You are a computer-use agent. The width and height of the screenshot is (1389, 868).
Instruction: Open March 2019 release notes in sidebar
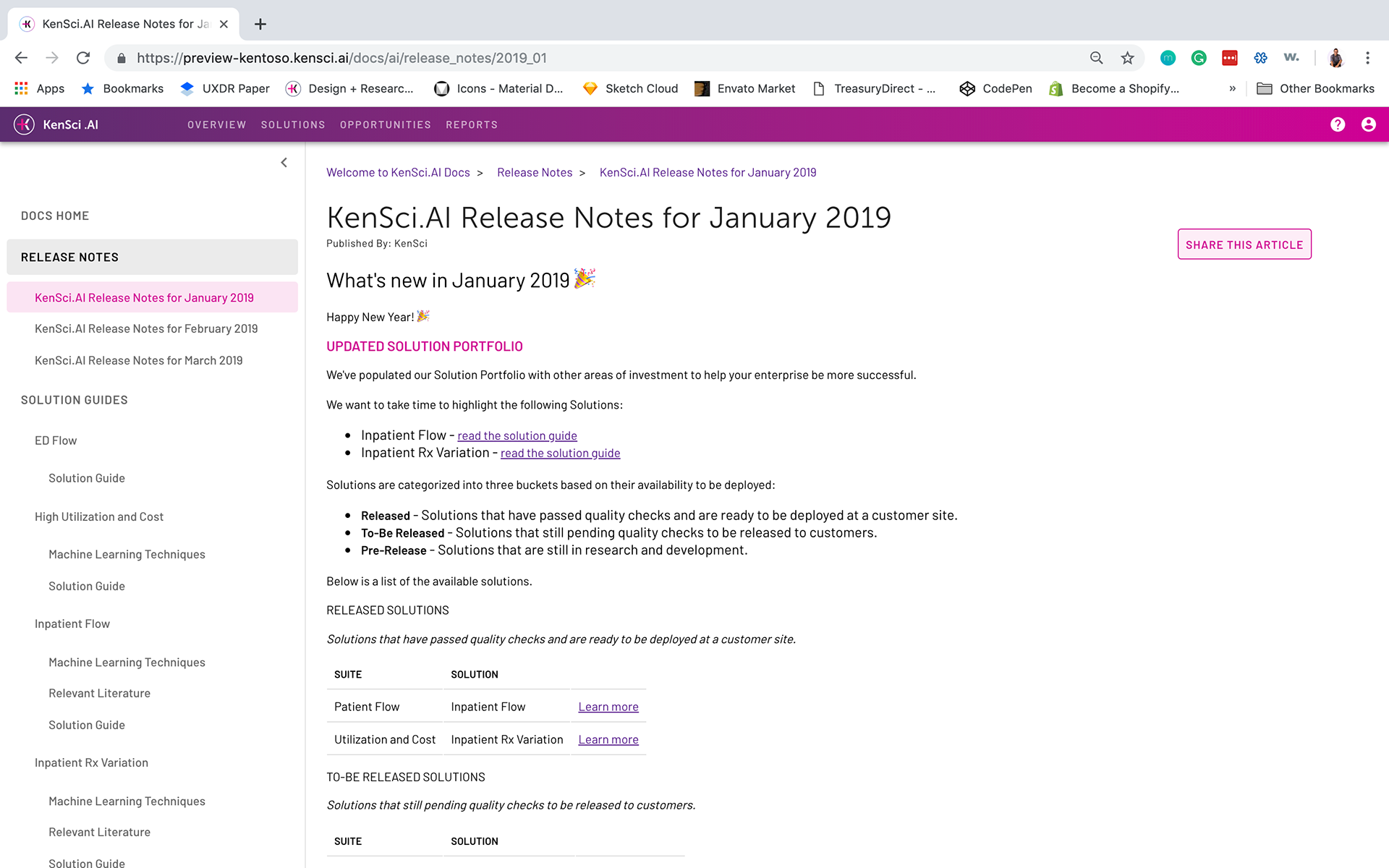coord(139,360)
